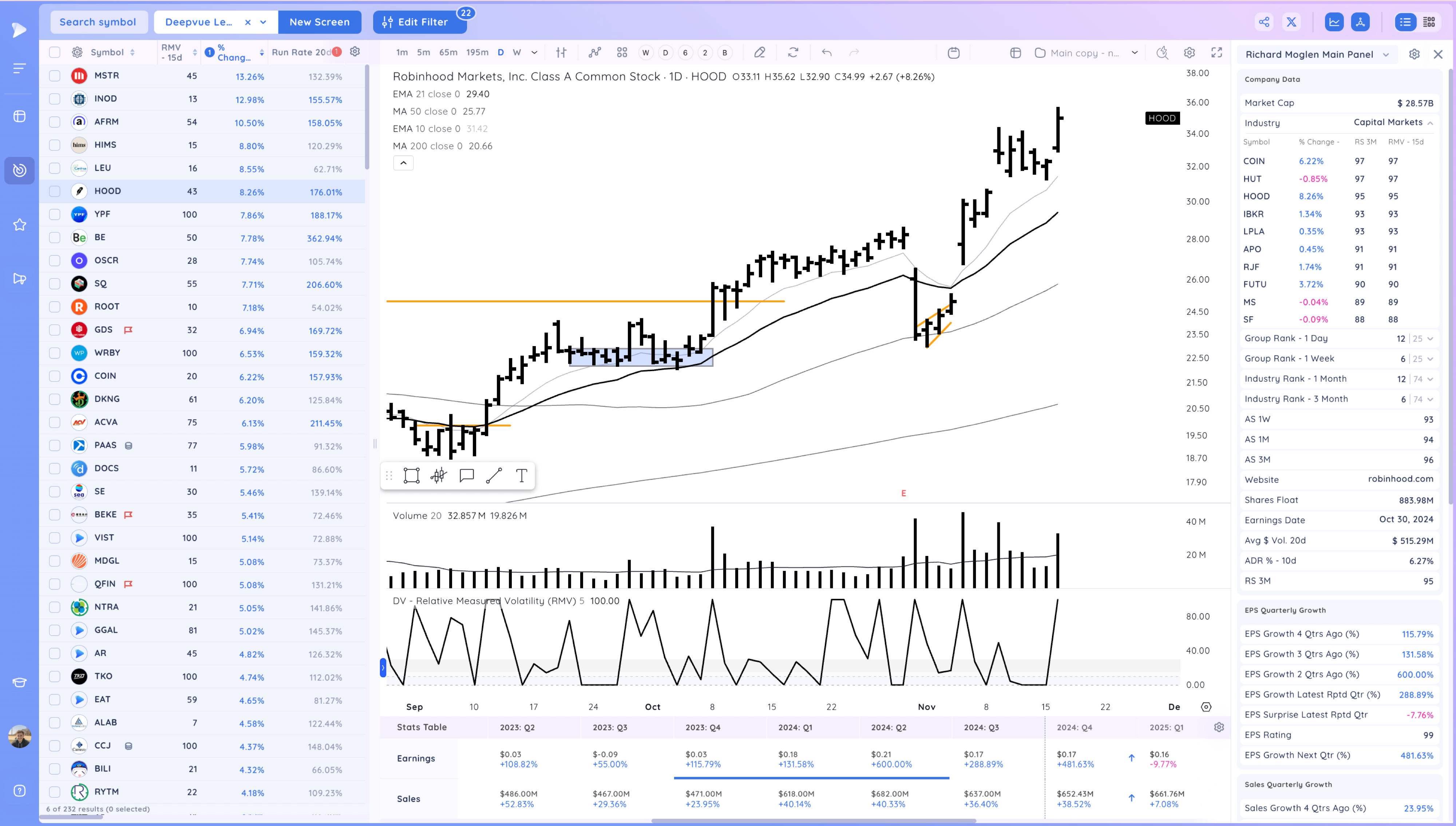Open the bar style icon in chart toolbar
This screenshot has height=826, width=1456.
point(561,52)
